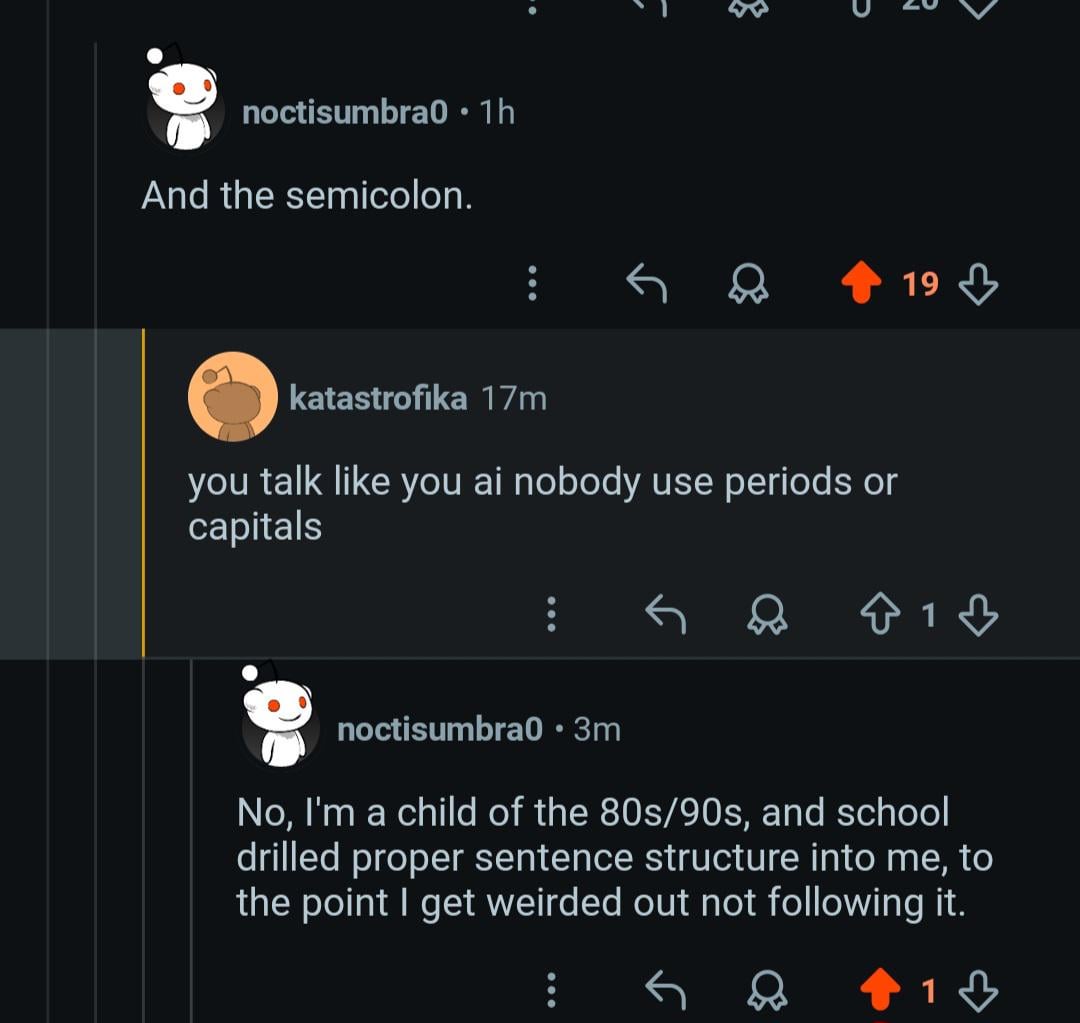Open overflow menu on the 80s/90s comment

[x=551, y=989]
